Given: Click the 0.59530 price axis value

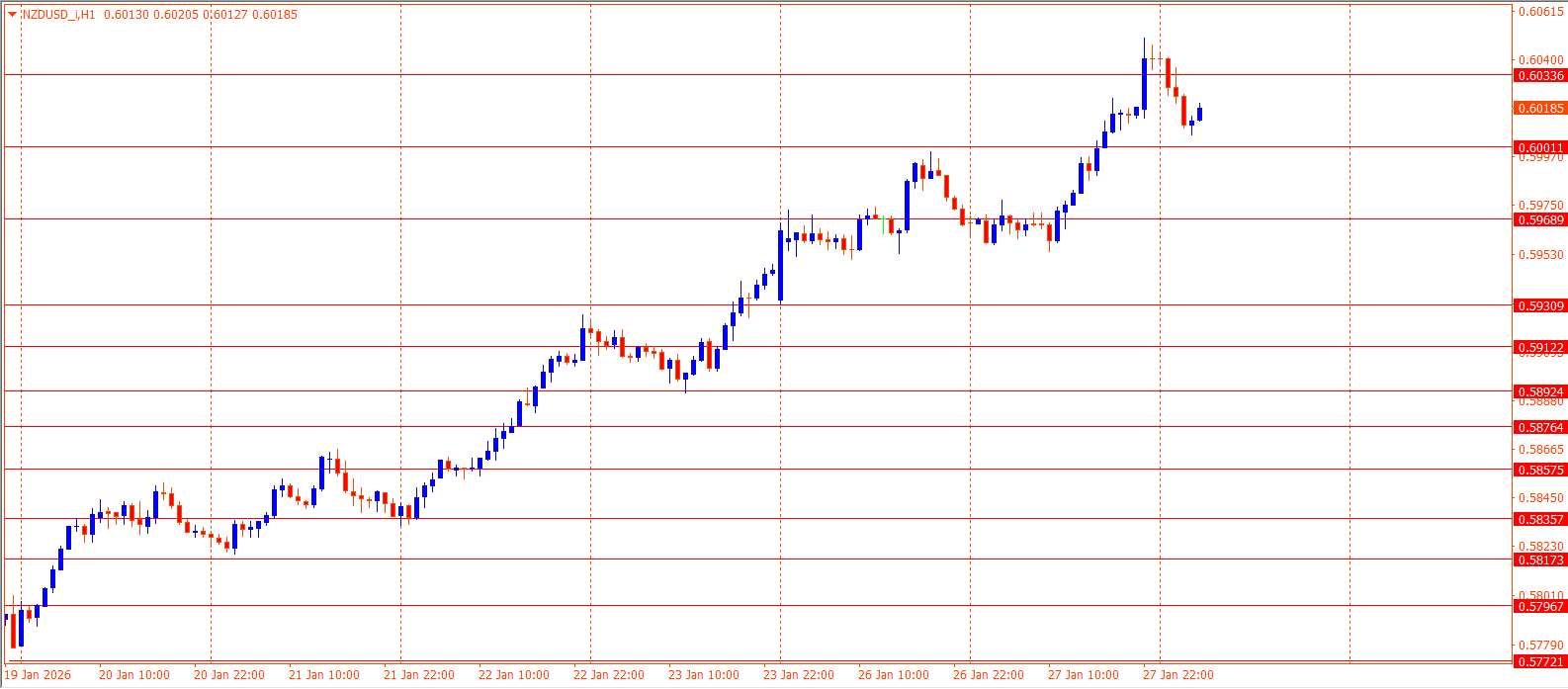Looking at the screenshot, I should pyautogui.click(x=1541, y=255).
